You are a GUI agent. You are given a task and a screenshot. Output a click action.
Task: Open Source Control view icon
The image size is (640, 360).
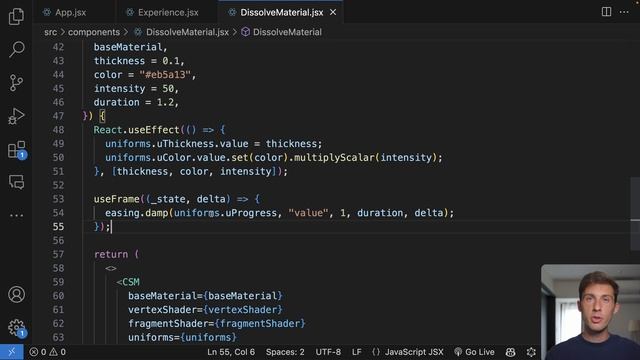tap(16, 83)
